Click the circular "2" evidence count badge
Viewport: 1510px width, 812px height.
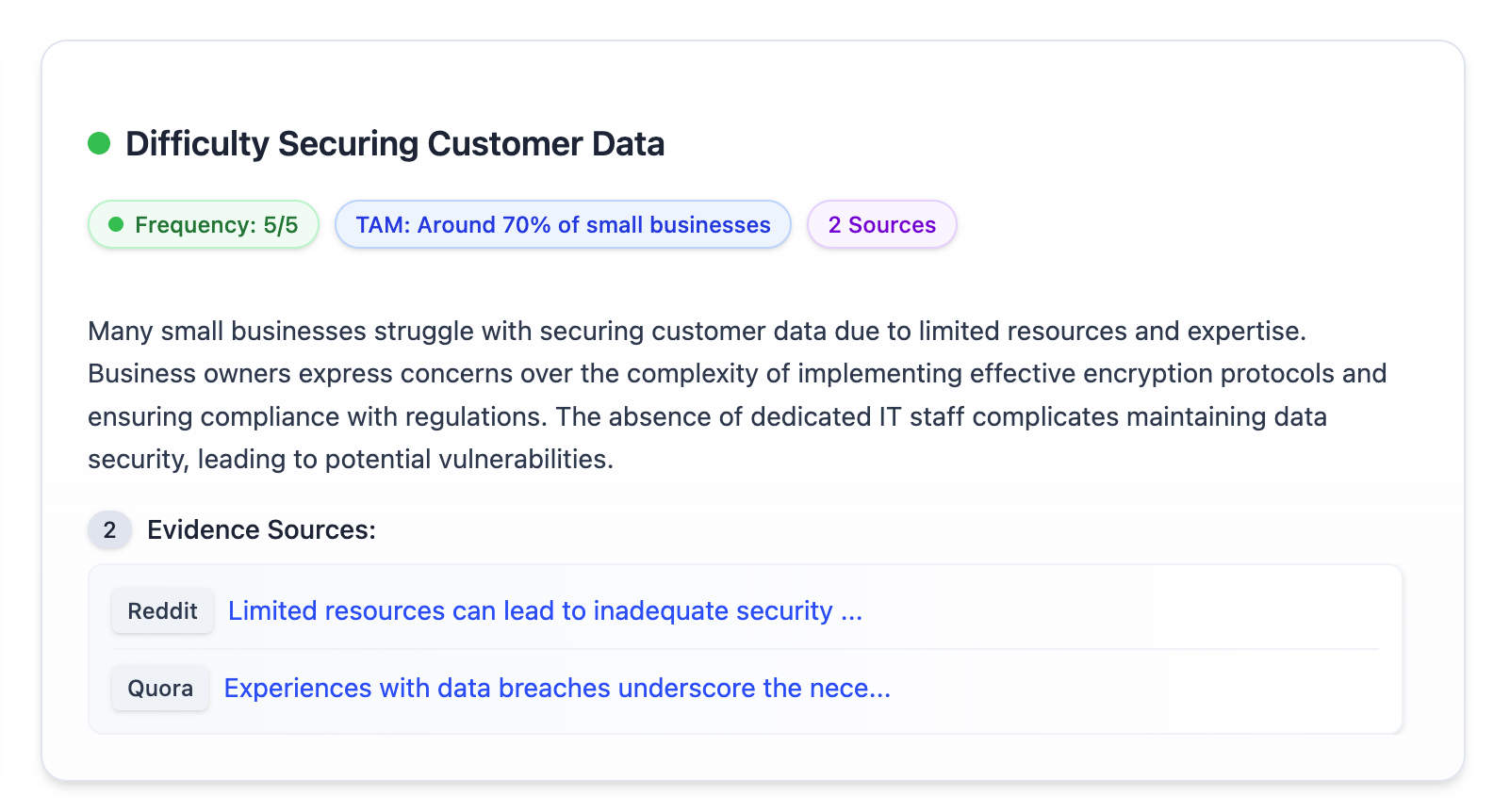point(109,530)
